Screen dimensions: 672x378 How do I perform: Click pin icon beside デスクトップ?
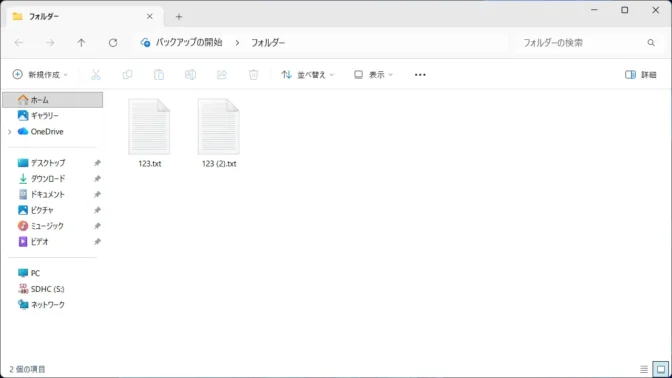click(x=97, y=163)
